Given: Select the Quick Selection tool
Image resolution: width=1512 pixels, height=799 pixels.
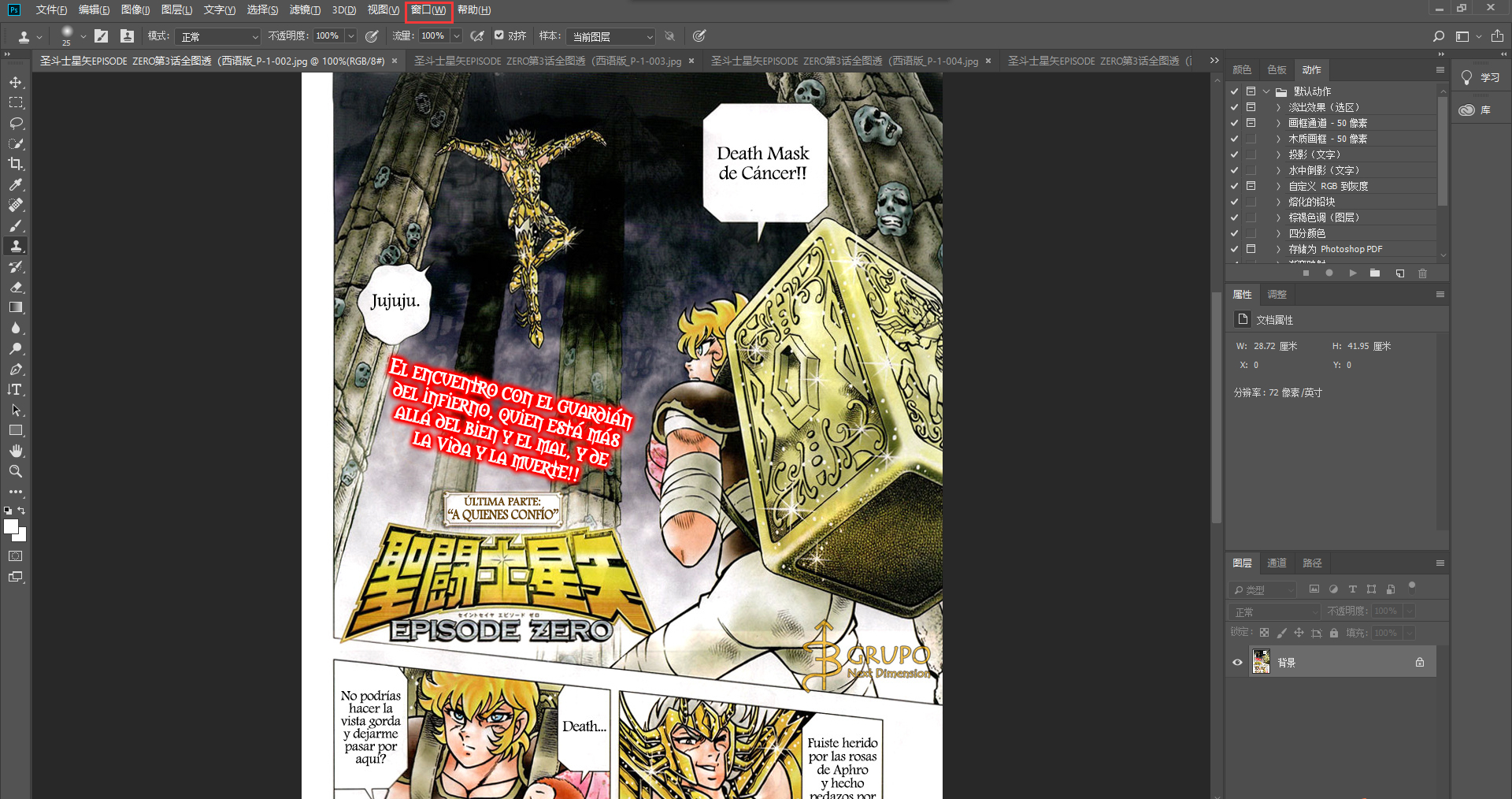Looking at the screenshot, I should [x=16, y=143].
